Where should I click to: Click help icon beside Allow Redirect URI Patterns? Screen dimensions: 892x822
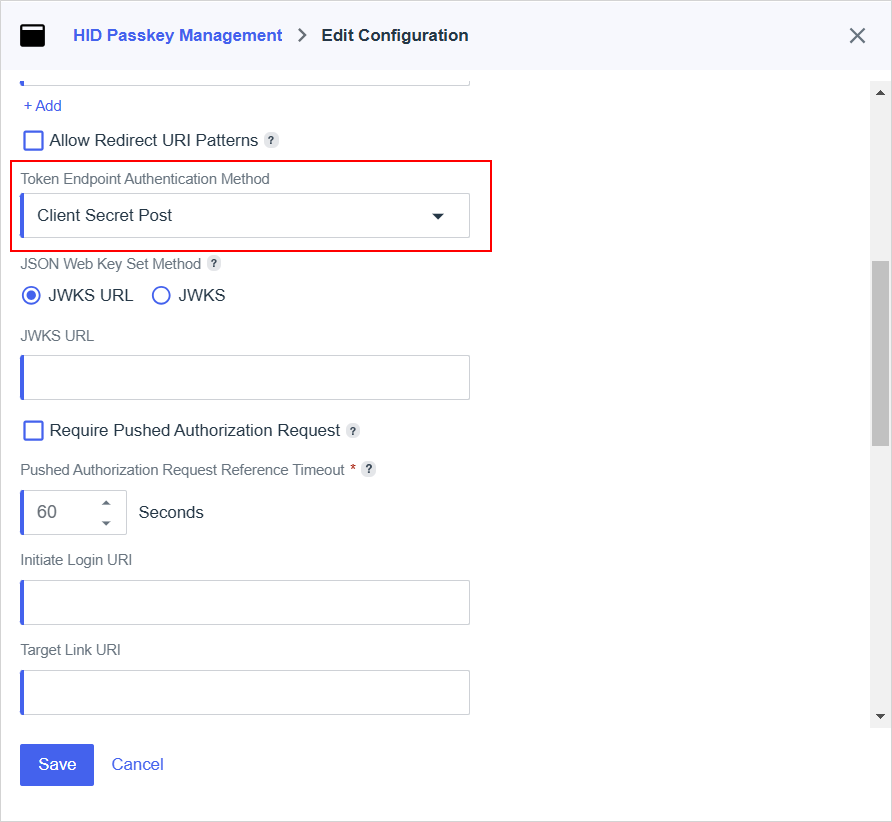pyautogui.click(x=271, y=141)
